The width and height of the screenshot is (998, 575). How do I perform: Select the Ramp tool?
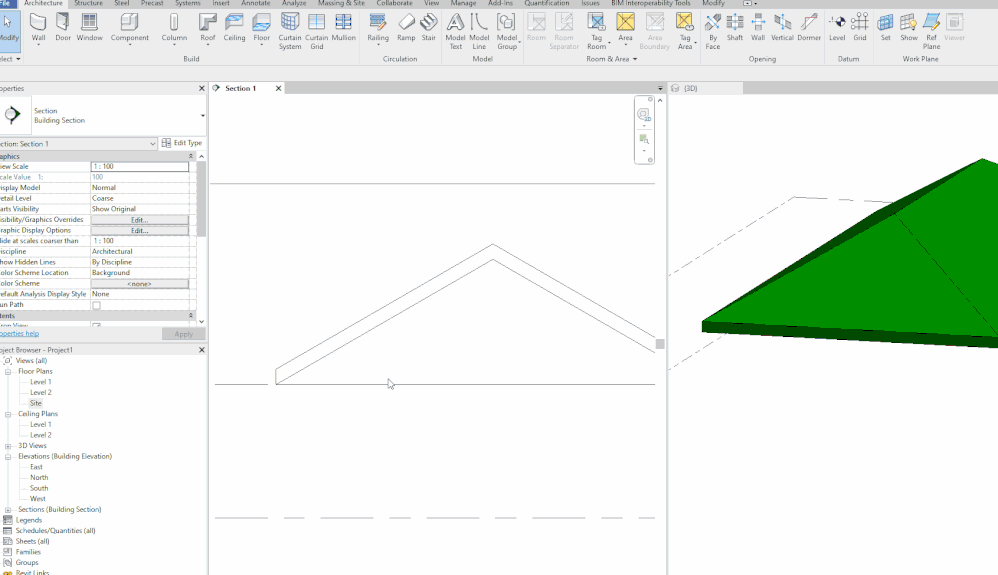pyautogui.click(x=406, y=28)
